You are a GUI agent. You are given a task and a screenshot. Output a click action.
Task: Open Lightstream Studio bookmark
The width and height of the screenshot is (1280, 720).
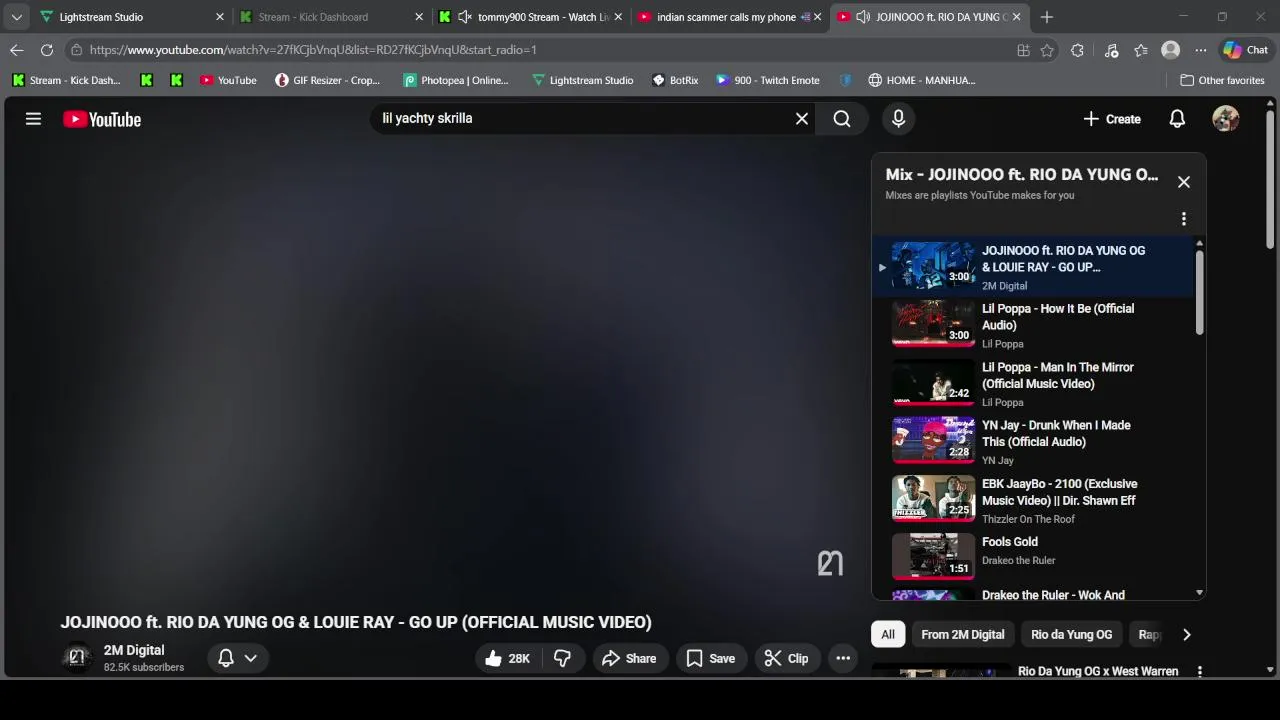pyautogui.click(x=582, y=80)
